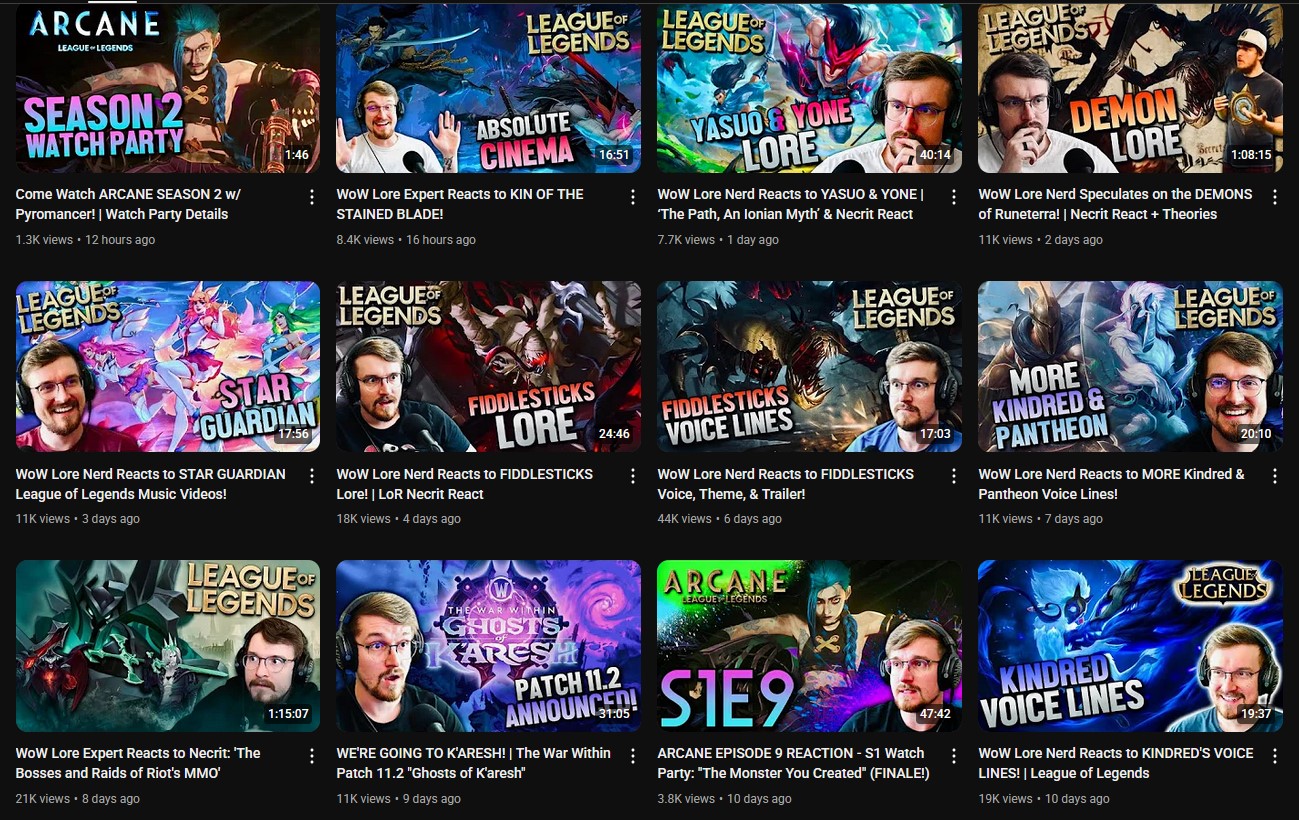Open kebab menu for Ghosts of K'aresh patch video

tap(632, 756)
